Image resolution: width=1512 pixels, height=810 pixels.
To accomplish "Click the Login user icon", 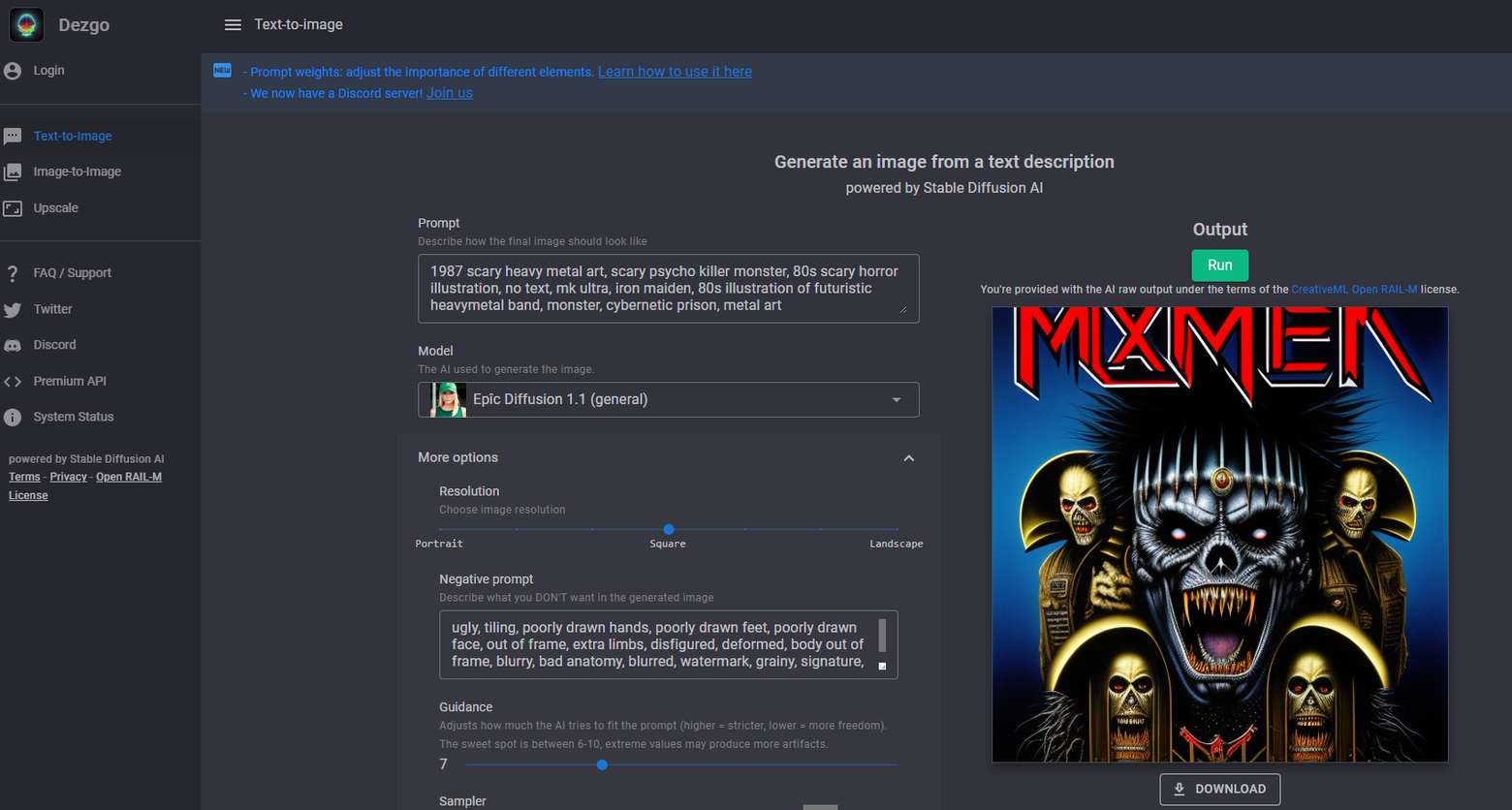I will tap(13, 71).
